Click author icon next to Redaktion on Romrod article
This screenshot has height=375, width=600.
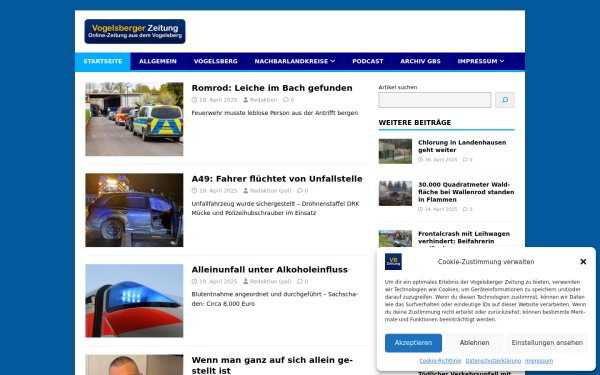click(x=246, y=100)
